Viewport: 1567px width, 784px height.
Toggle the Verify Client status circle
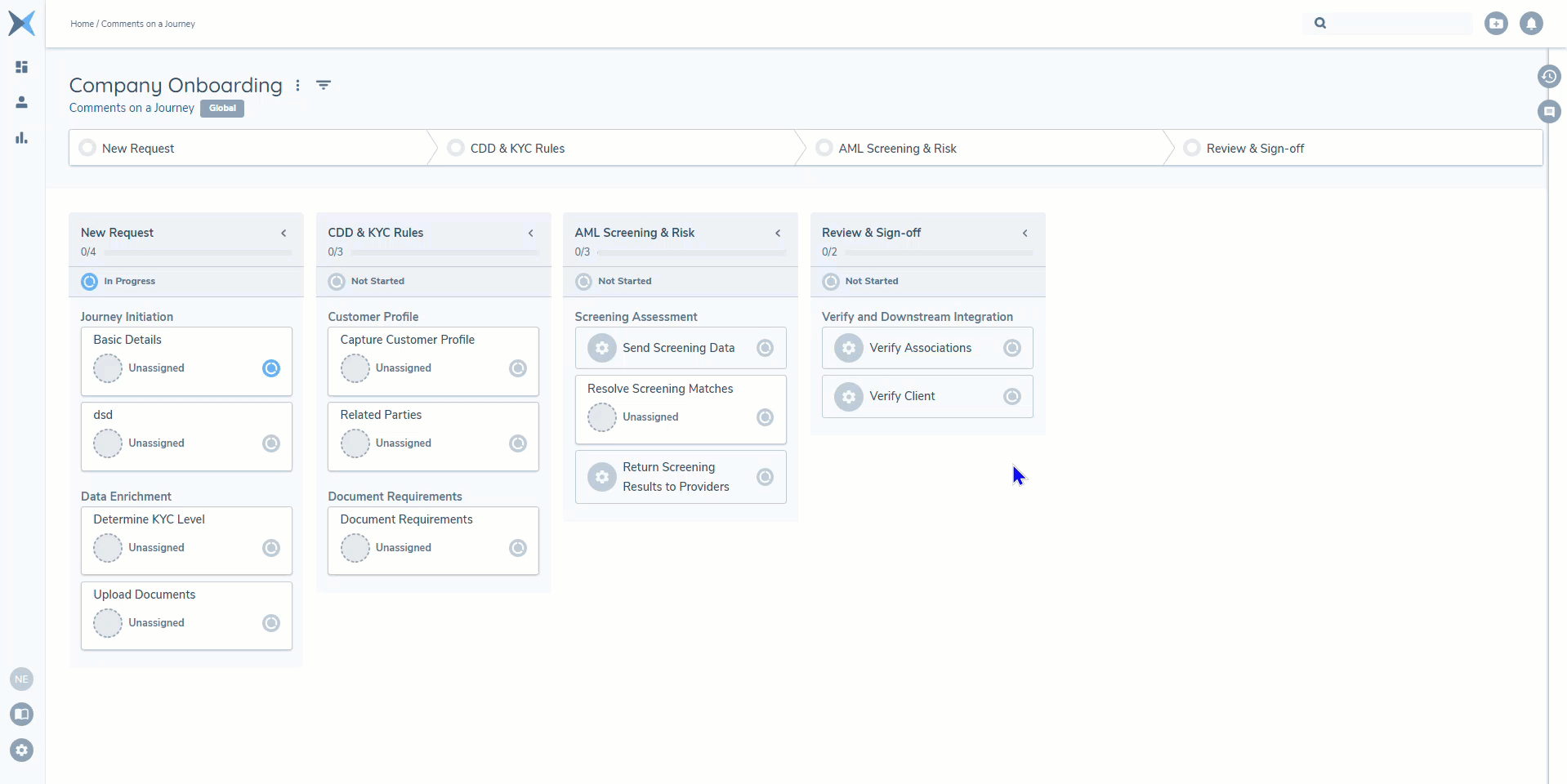click(x=1011, y=396)
